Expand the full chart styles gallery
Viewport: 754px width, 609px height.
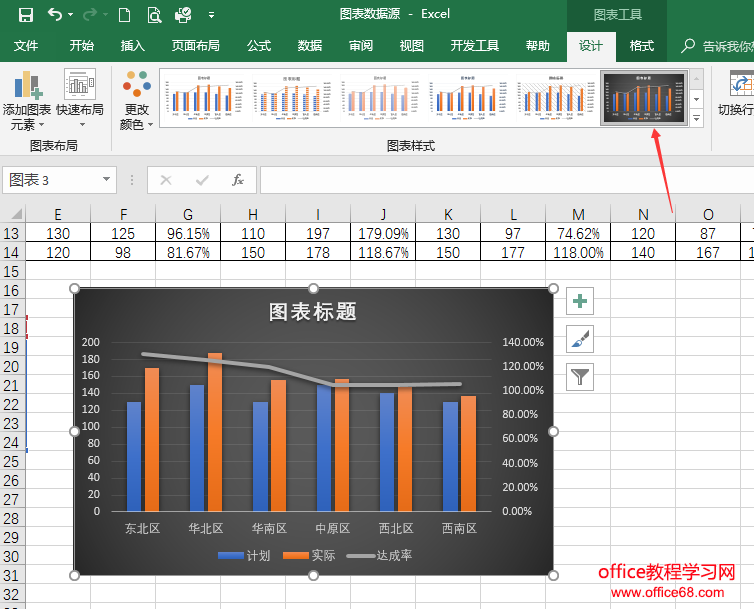[697, 118]
